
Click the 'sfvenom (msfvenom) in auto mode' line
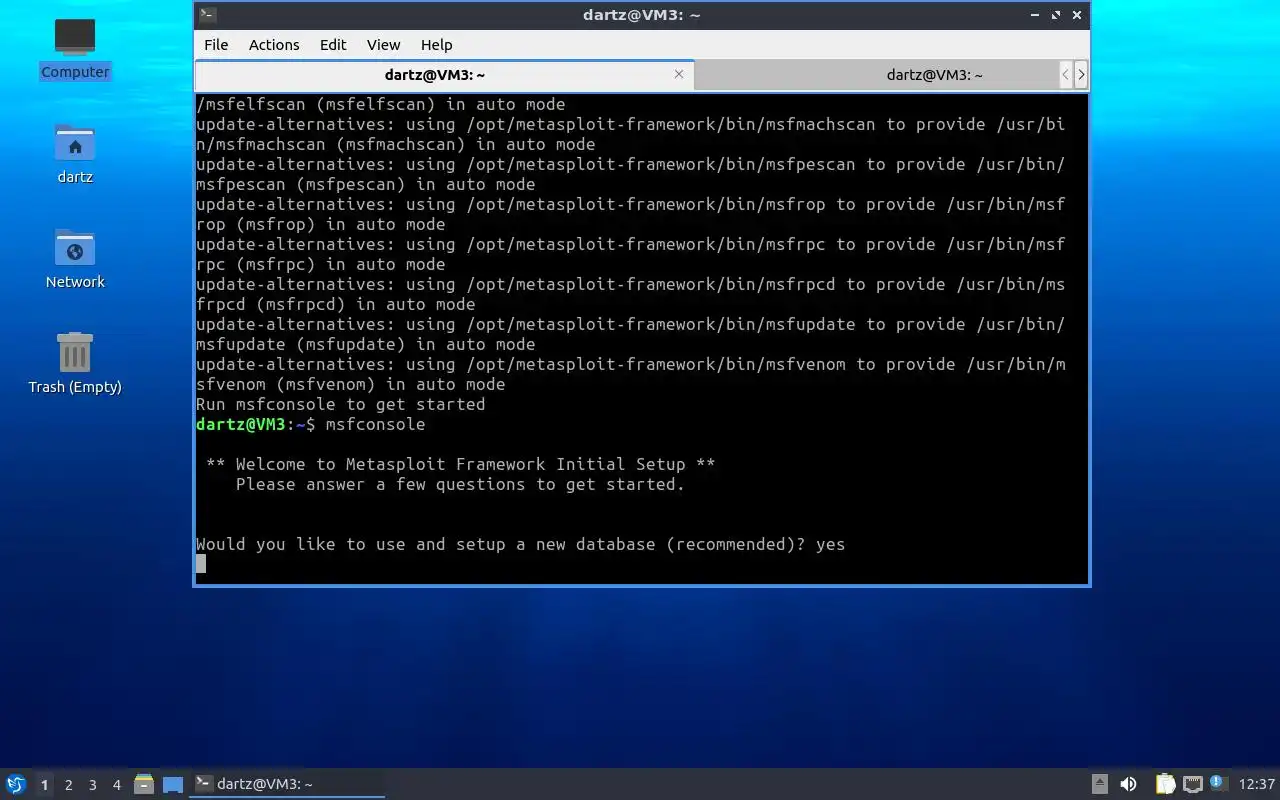350,384
